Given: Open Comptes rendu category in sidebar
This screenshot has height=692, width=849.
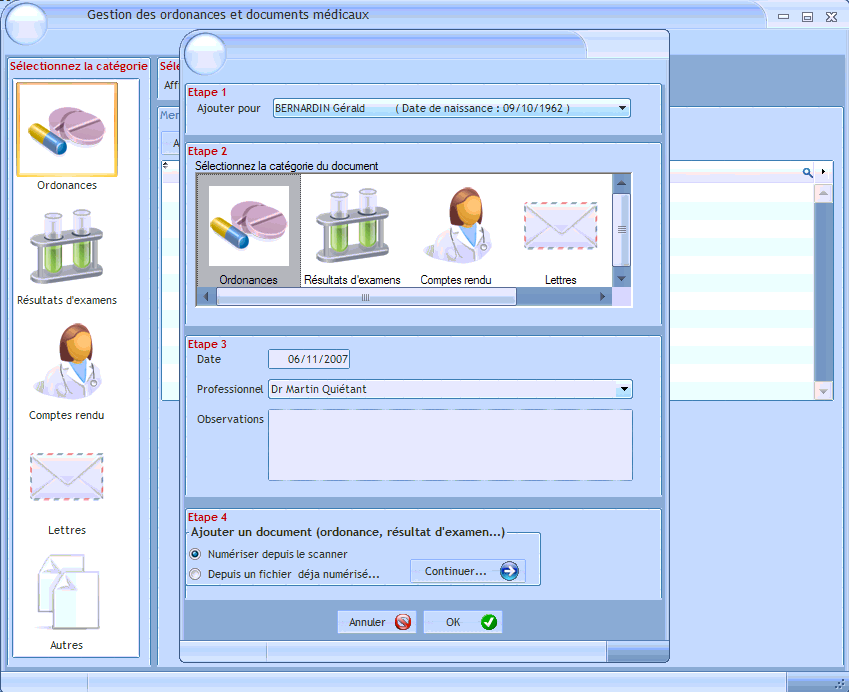Looking at the screenshot, I should point(67,361).
